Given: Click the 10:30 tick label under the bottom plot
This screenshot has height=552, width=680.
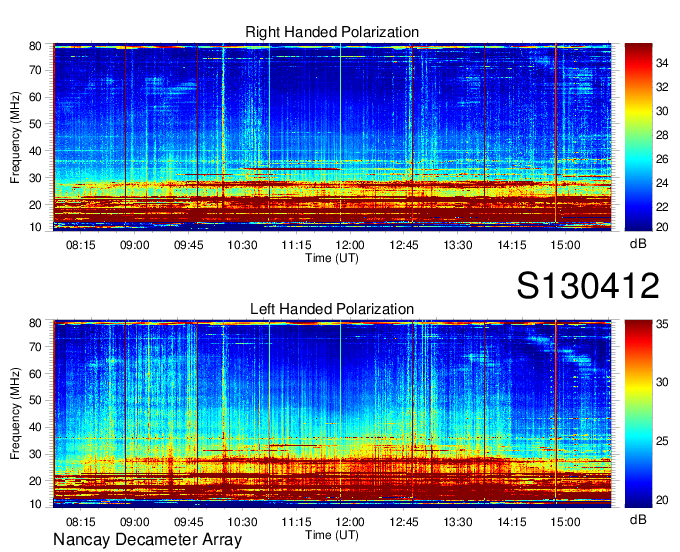Looking at the screenshot, I should tap(242, 522).
